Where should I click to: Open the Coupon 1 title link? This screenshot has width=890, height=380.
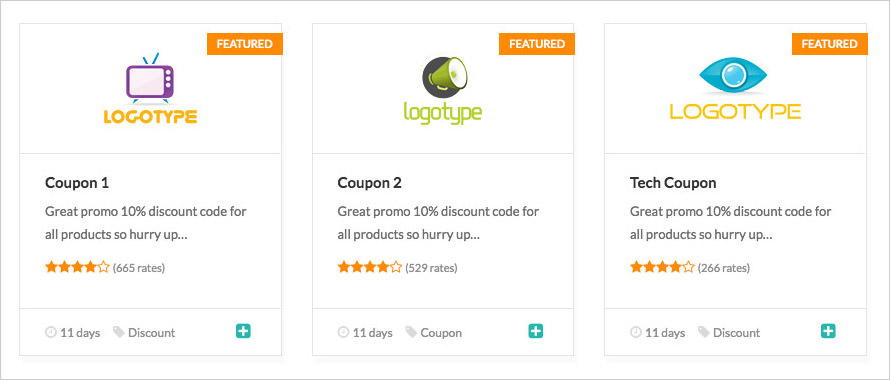pyautogui.click(x=77, y=183)
